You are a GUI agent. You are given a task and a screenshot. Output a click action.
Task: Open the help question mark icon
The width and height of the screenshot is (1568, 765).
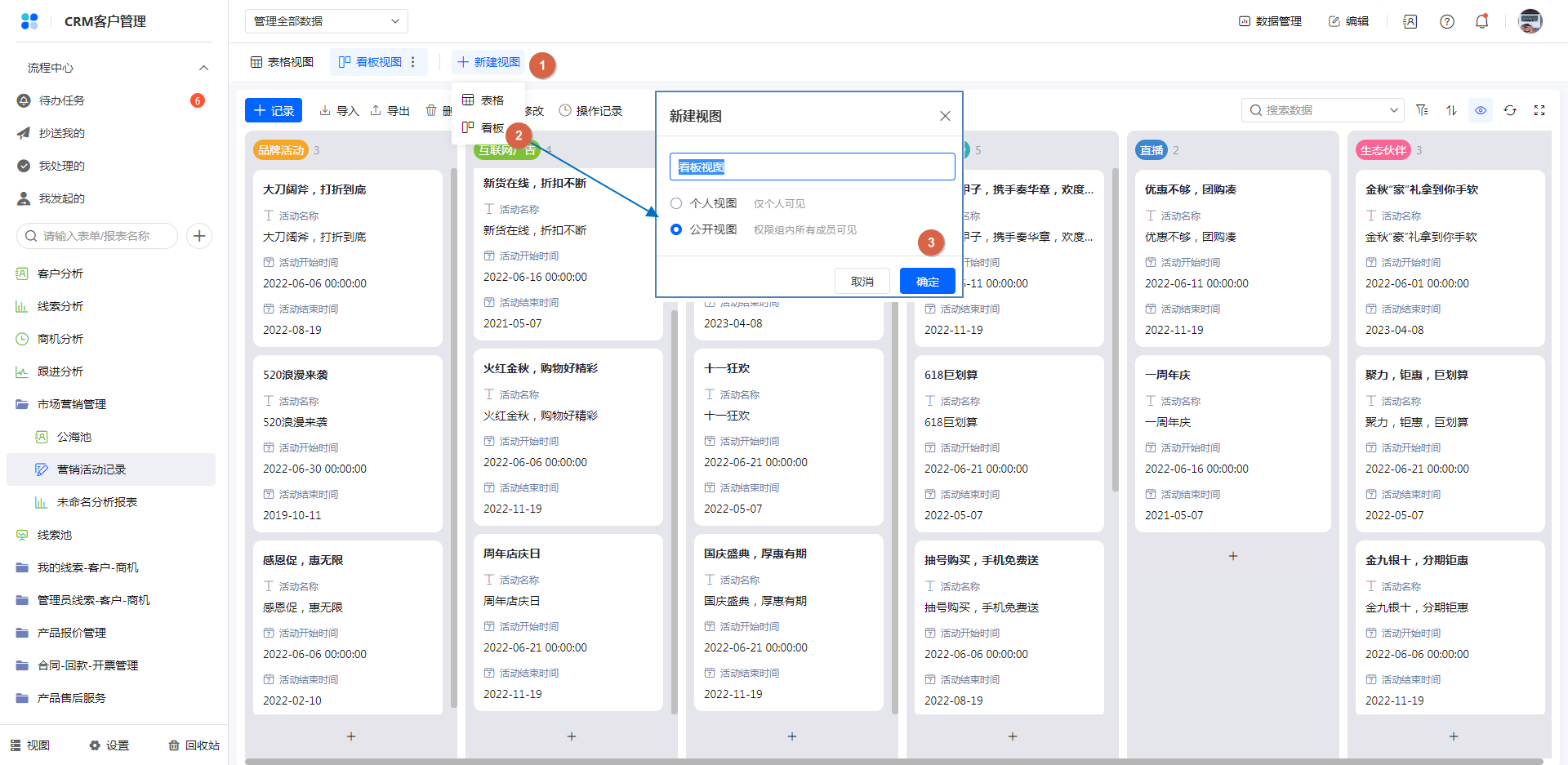pyautogui.click(x=1446, y=22)
